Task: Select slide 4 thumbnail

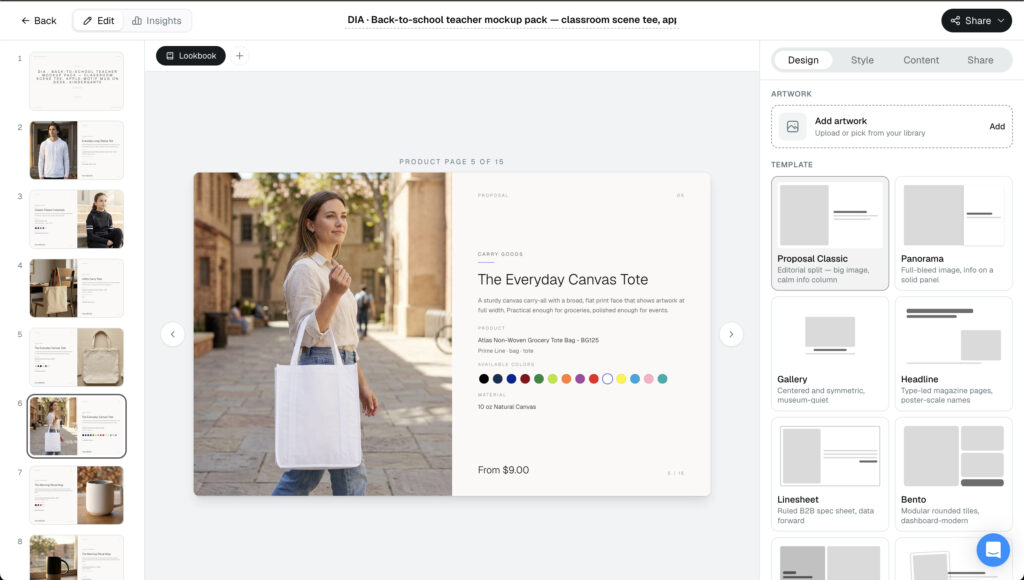Action: click(76, 288)
